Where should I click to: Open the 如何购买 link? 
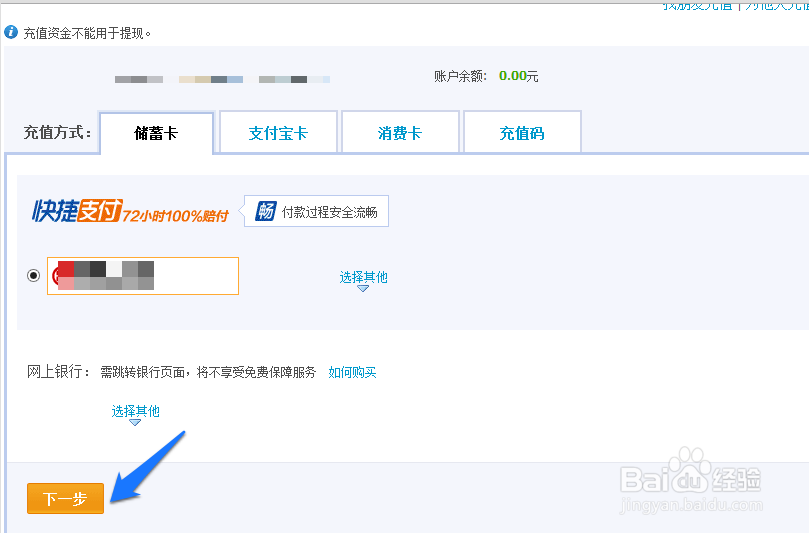pyautogui.click(x=352, y=372)
